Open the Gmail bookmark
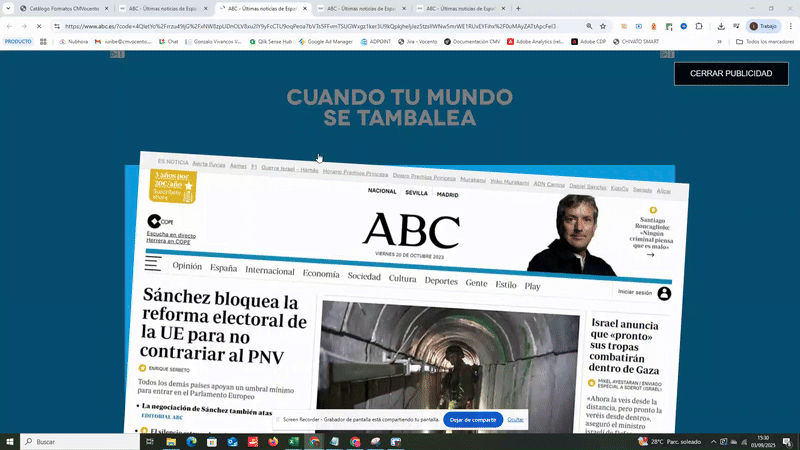 [x=123, y=41]
